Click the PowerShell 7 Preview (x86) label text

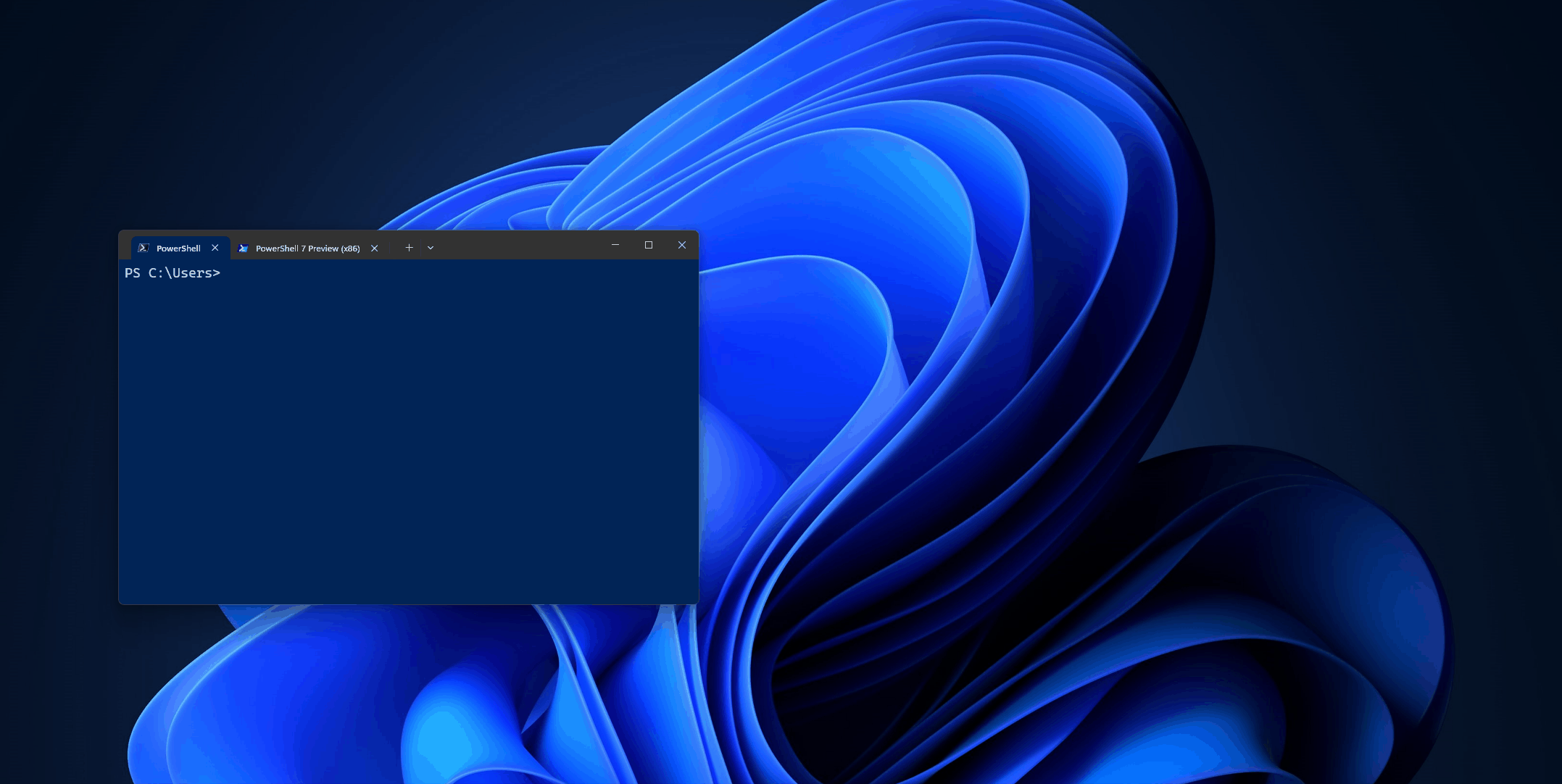pyautogui.click(x=307, y=248)
